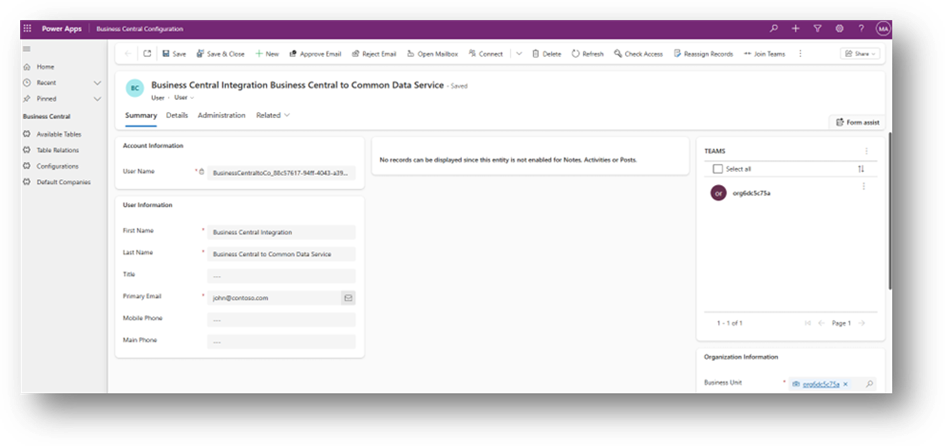Image resolution: width=945 pixels, height=446 pixels.
Task: Open org6dc5c75a row more options
Action: pos(864,187)
